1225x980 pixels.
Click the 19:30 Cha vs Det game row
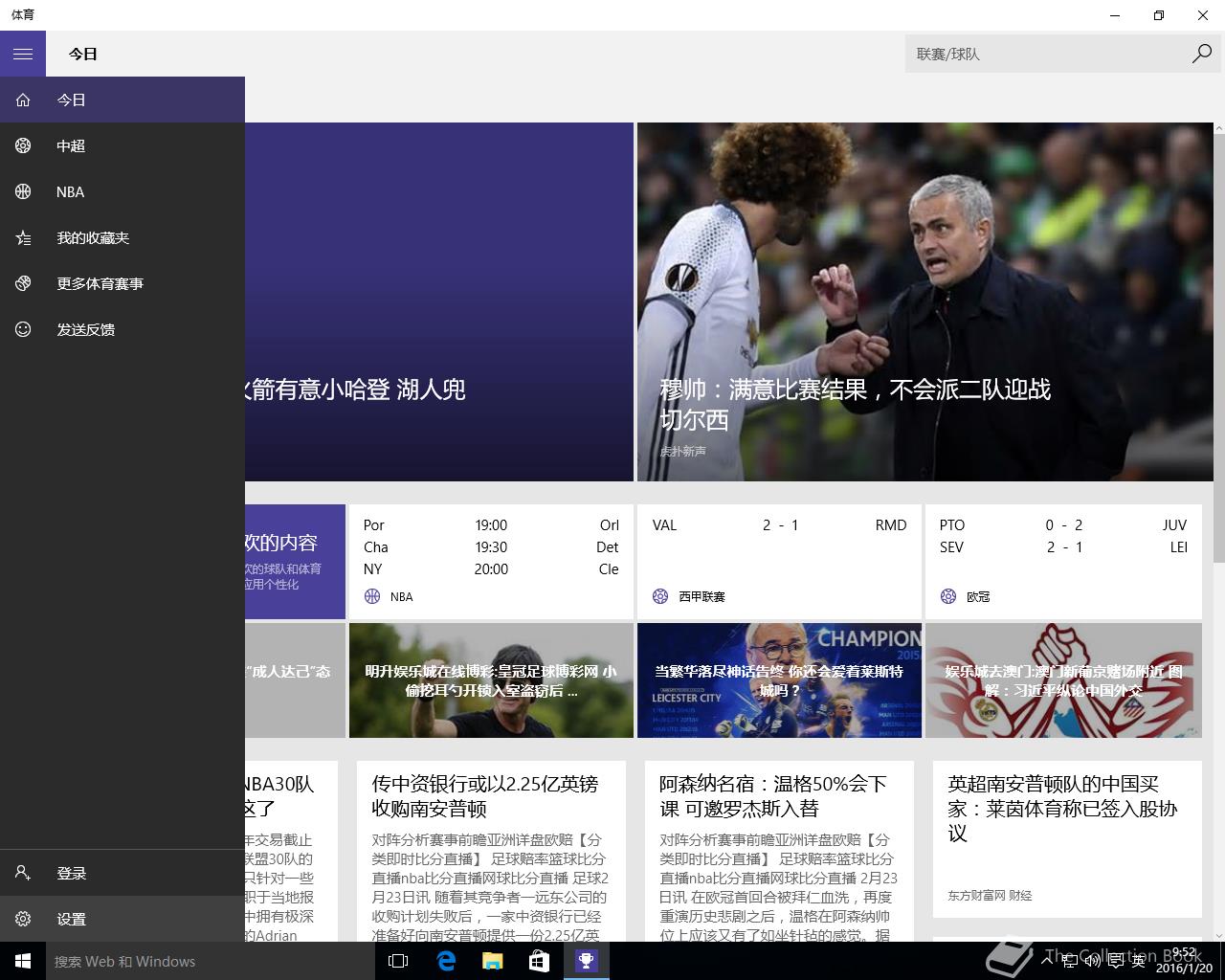click(491, 547)
